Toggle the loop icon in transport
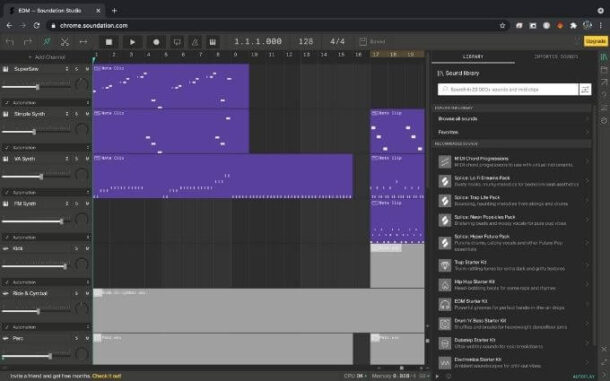 click(x=177, y=42)
